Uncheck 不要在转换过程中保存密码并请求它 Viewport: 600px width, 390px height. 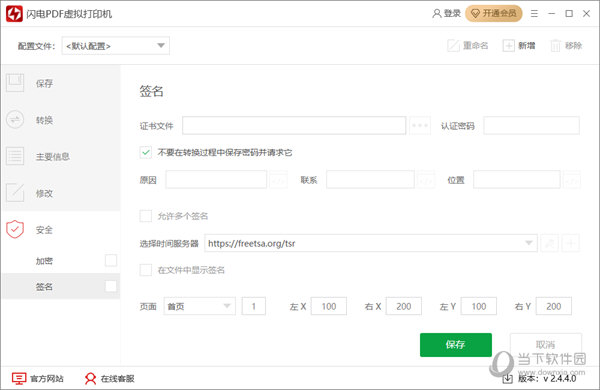tap(145, 152)
